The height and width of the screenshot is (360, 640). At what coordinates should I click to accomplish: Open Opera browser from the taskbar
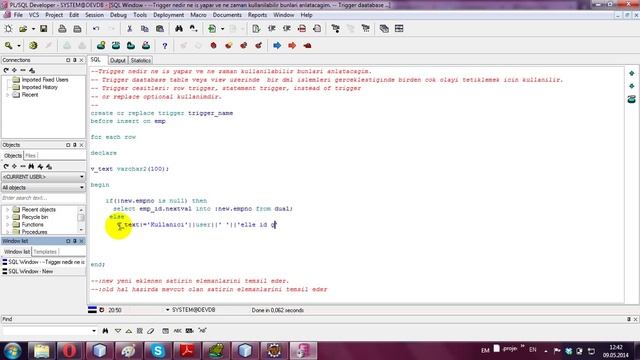click(69, 351)
